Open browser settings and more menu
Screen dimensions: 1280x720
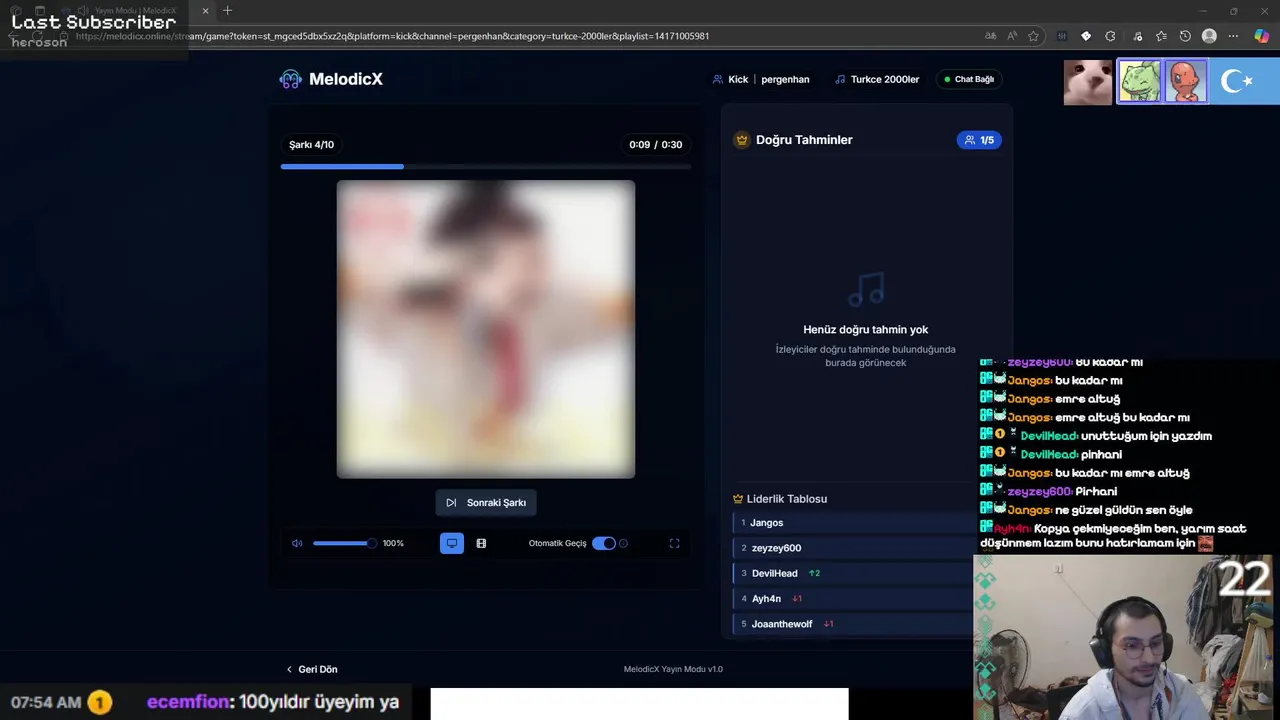[1233, 36]
